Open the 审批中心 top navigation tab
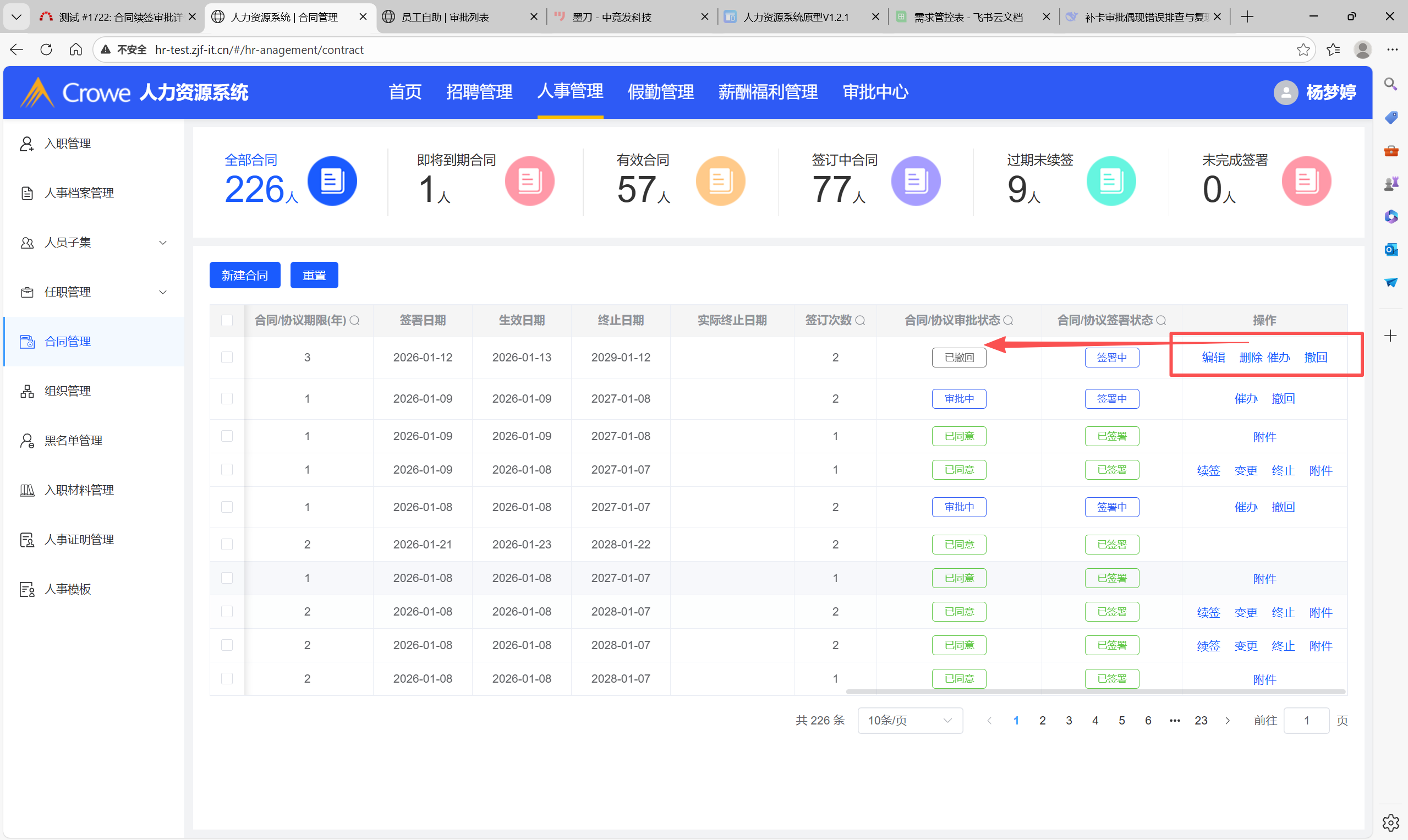Viewport: 1408px width, 840px height. [x=875, y=92]
